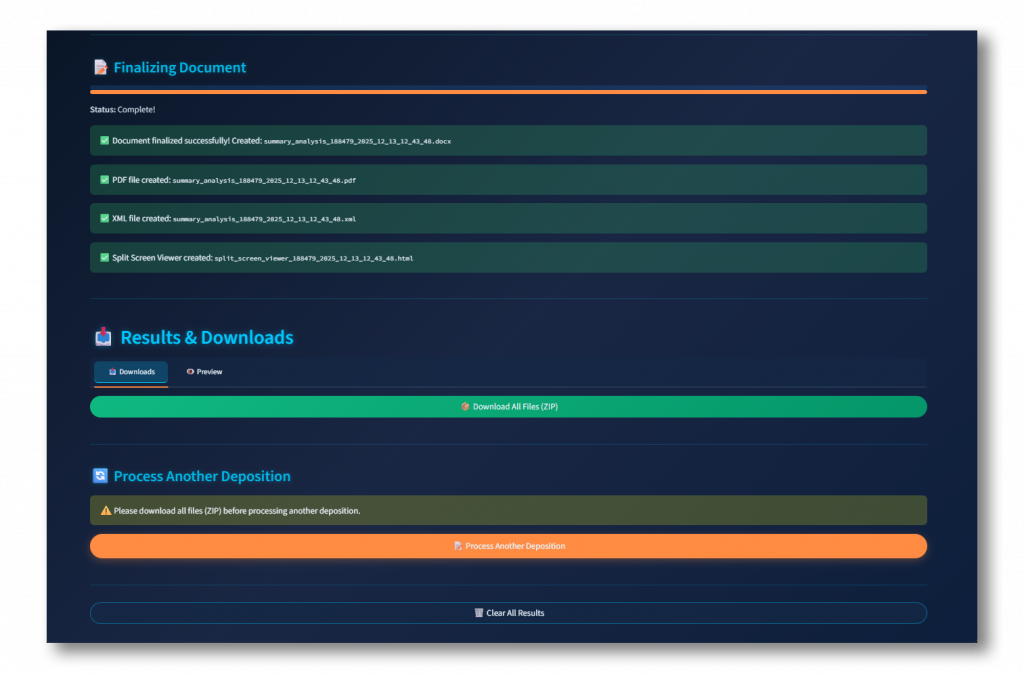
Task: Click the memo icon beside Finalizing Document
Action: pyautogui.click(x=100, y=68)
